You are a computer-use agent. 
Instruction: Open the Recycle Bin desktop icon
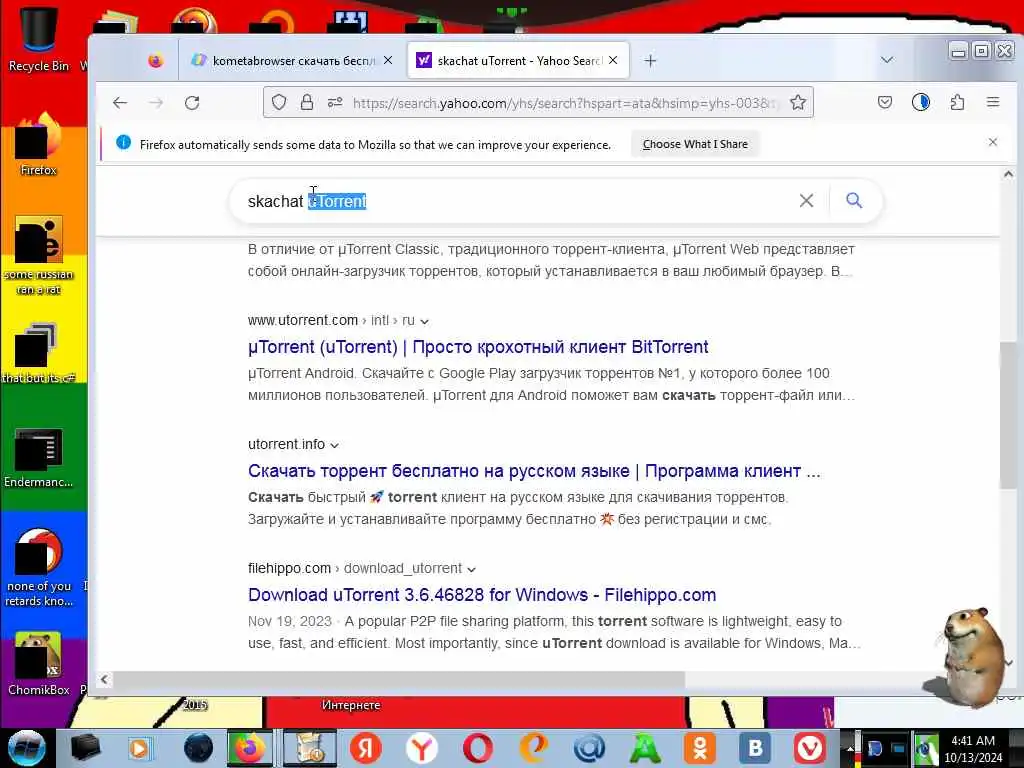[39, 37]
